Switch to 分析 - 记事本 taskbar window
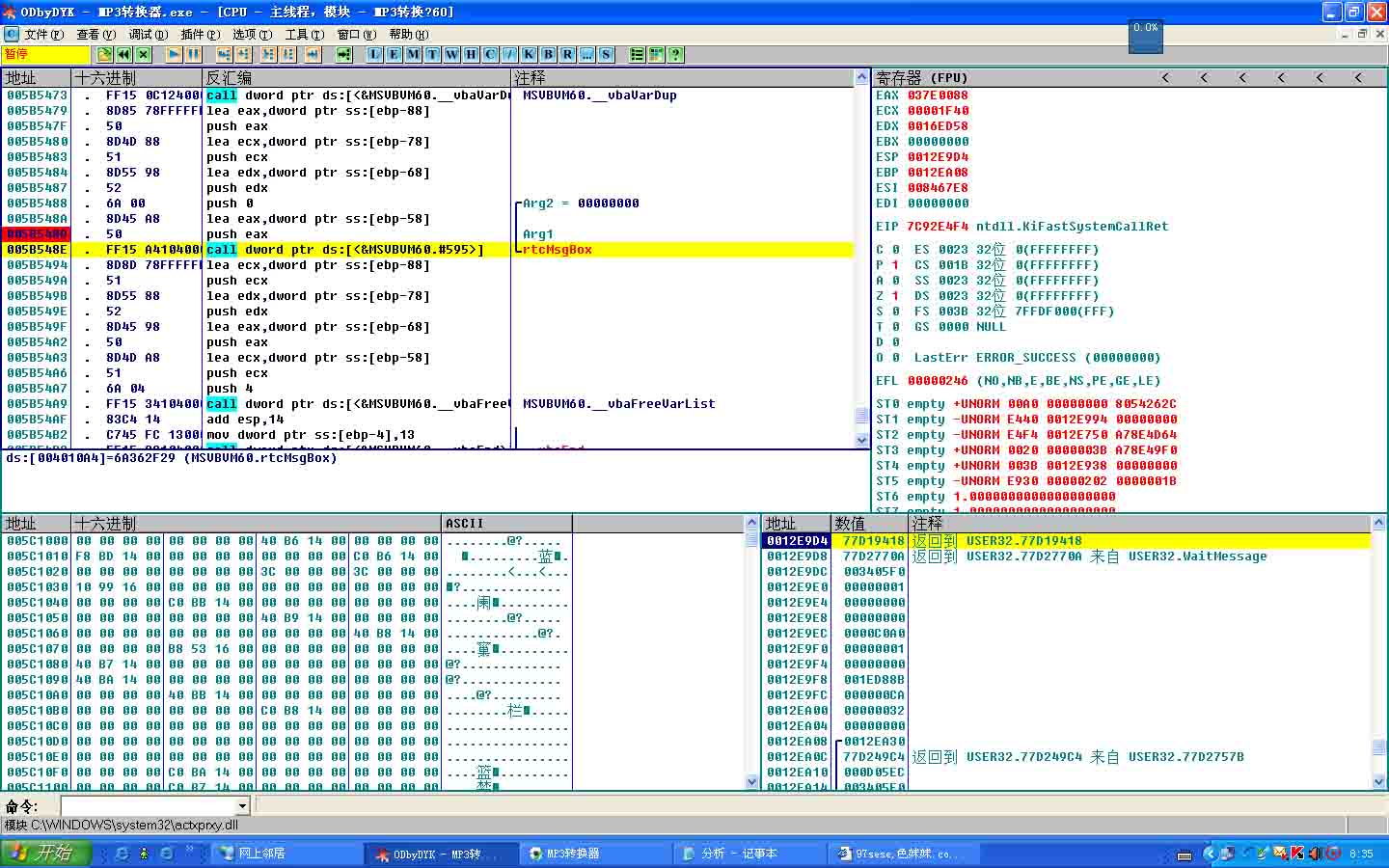Viewport: 1389px width, 868px height. 752,854
